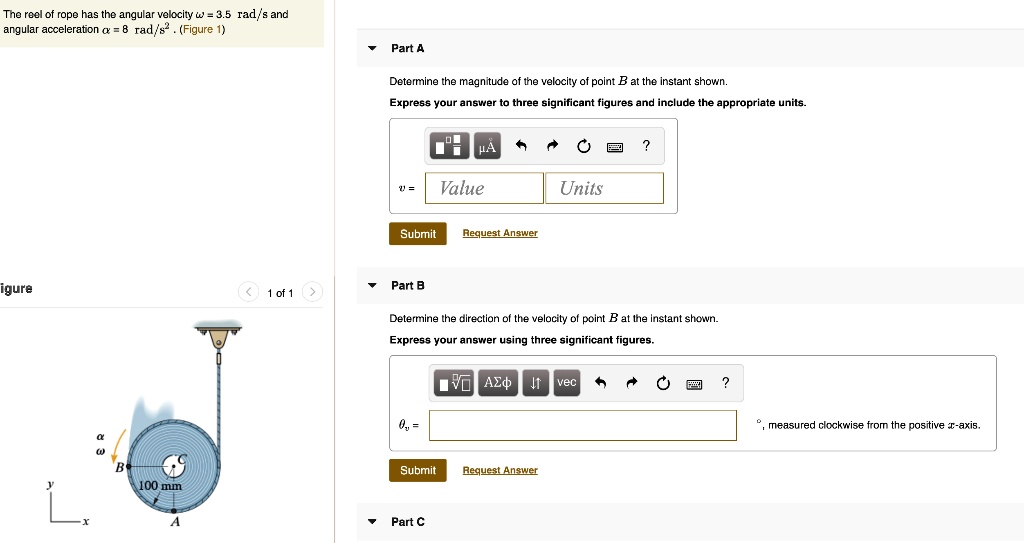This screenshot has width=1024, height=543.
Task: Reset the Part A answer field
Action: pyautogui.click(x=584, y=147)
